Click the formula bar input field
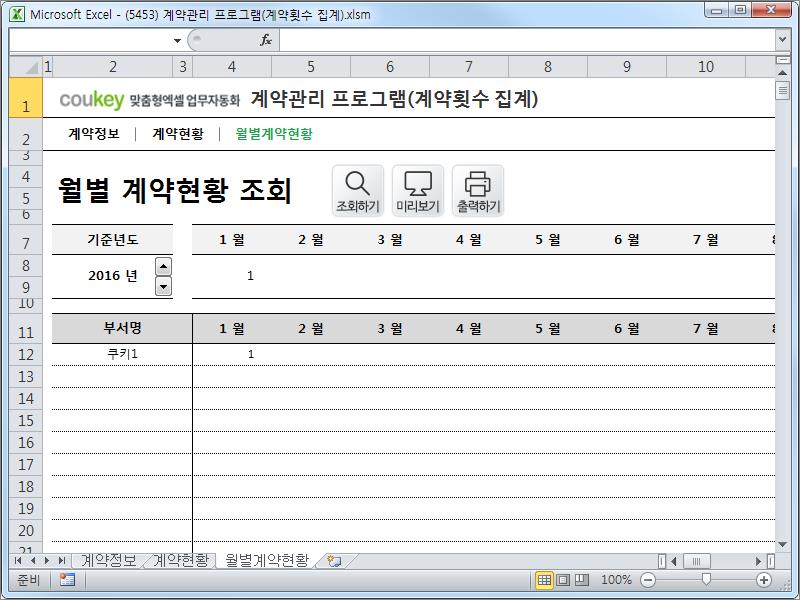Image resolution: width=800 pixels, height=600 pixels. tap(528, 40)
